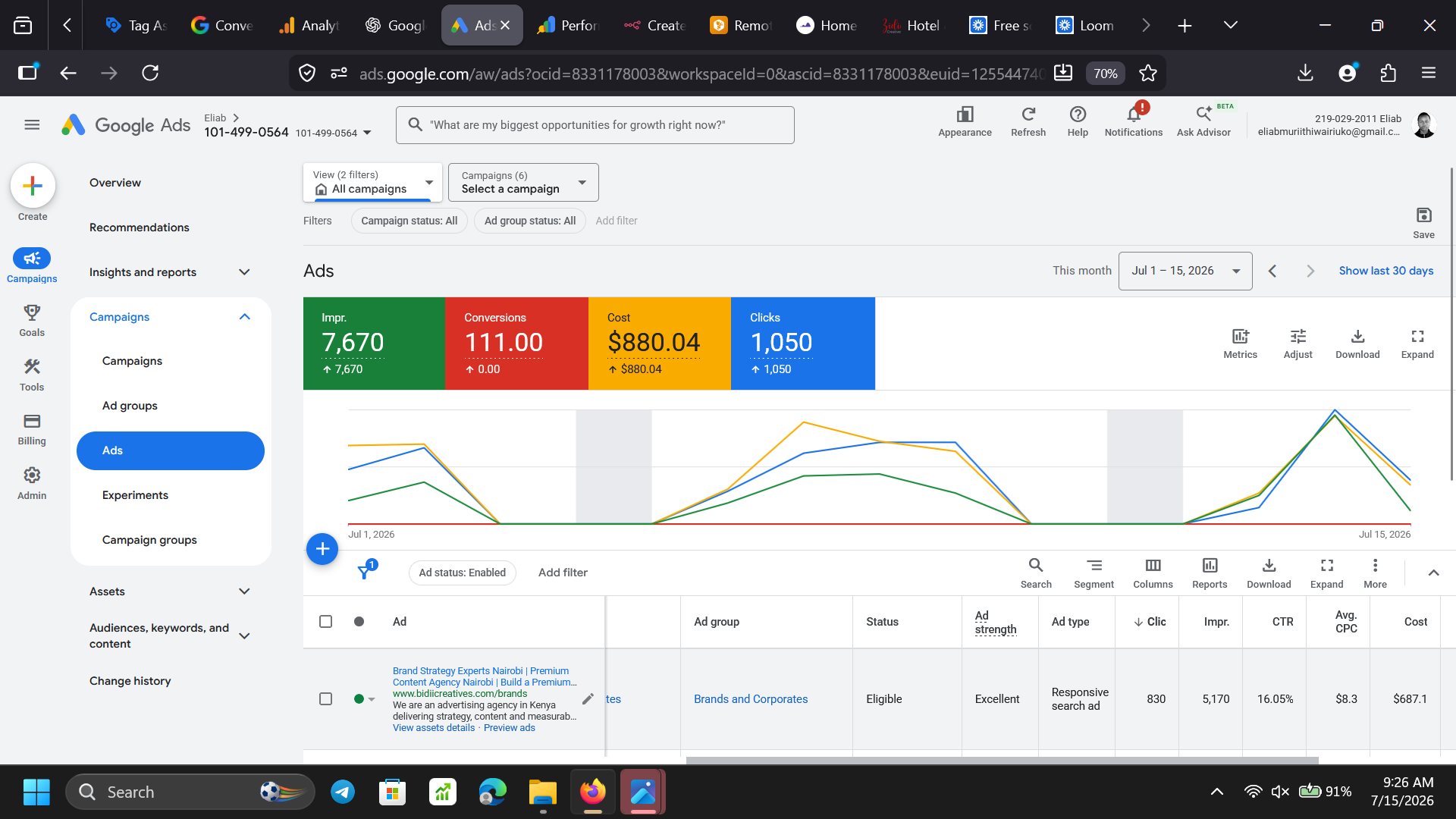Open chart Adjust sliders icon

(x=1298, y=336)
